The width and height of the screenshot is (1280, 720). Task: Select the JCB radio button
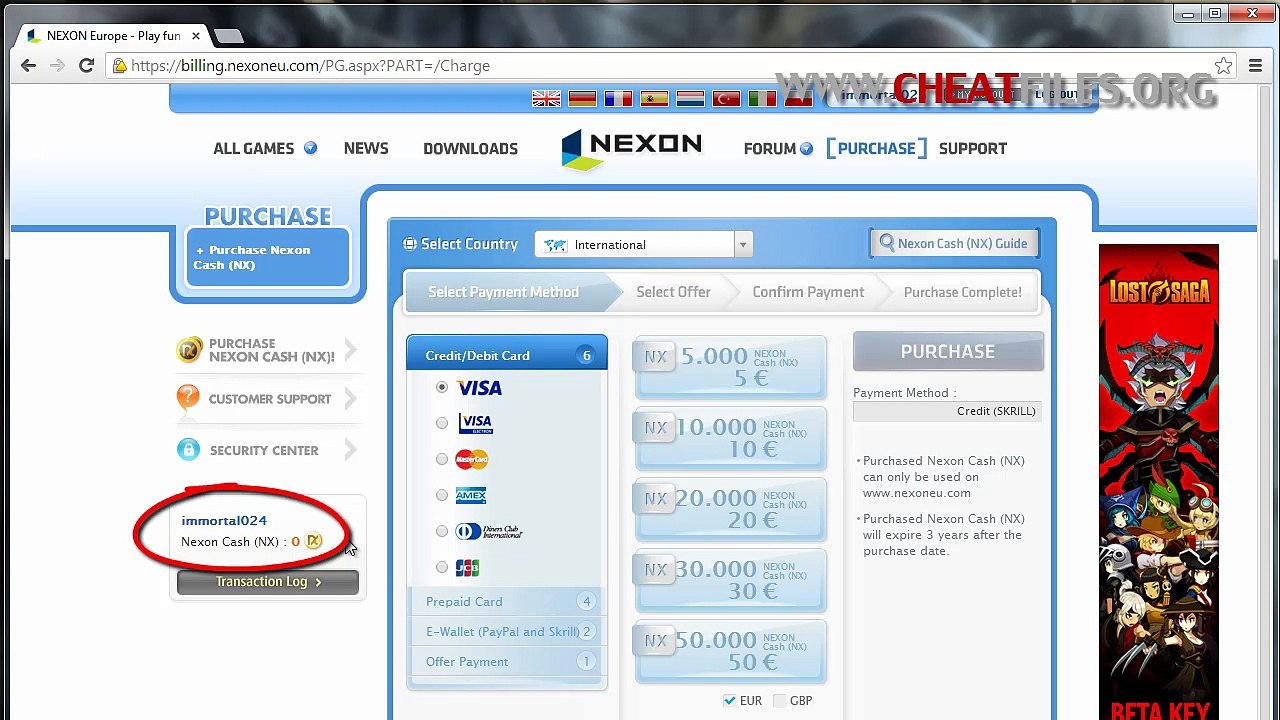(442, 567)
